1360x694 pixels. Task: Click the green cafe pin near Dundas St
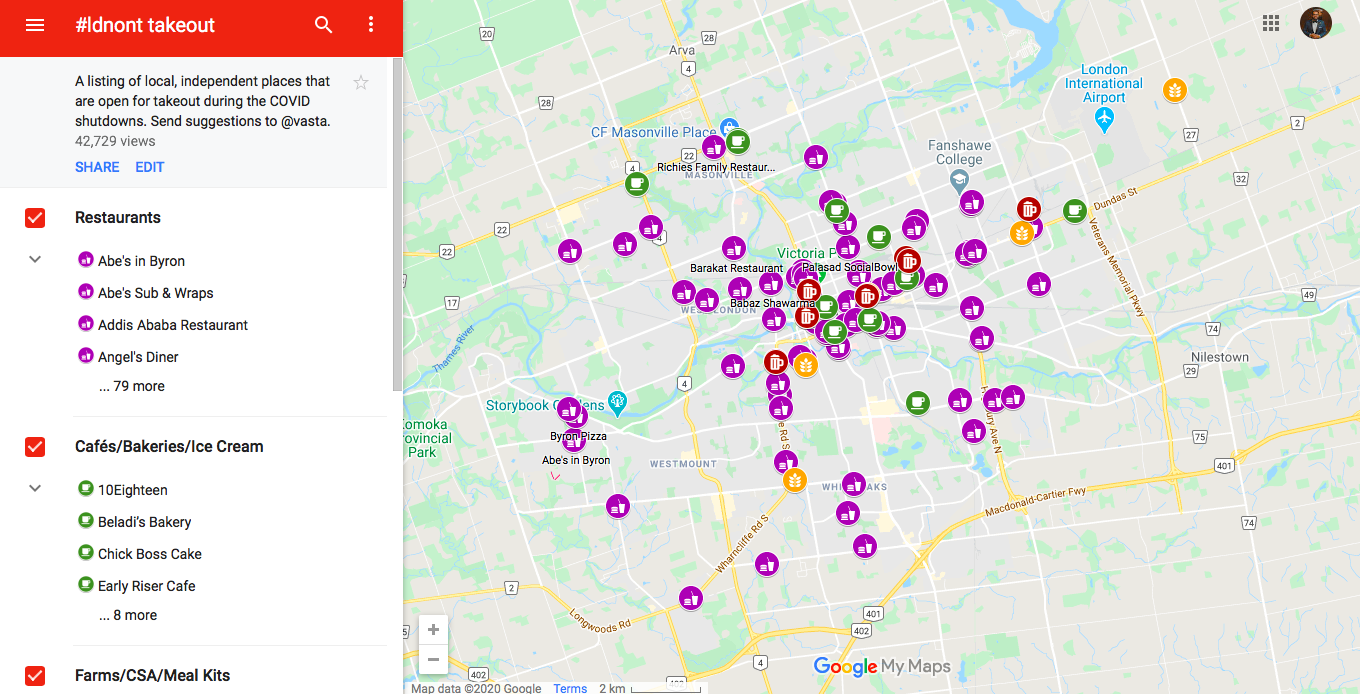[1075, 210]
